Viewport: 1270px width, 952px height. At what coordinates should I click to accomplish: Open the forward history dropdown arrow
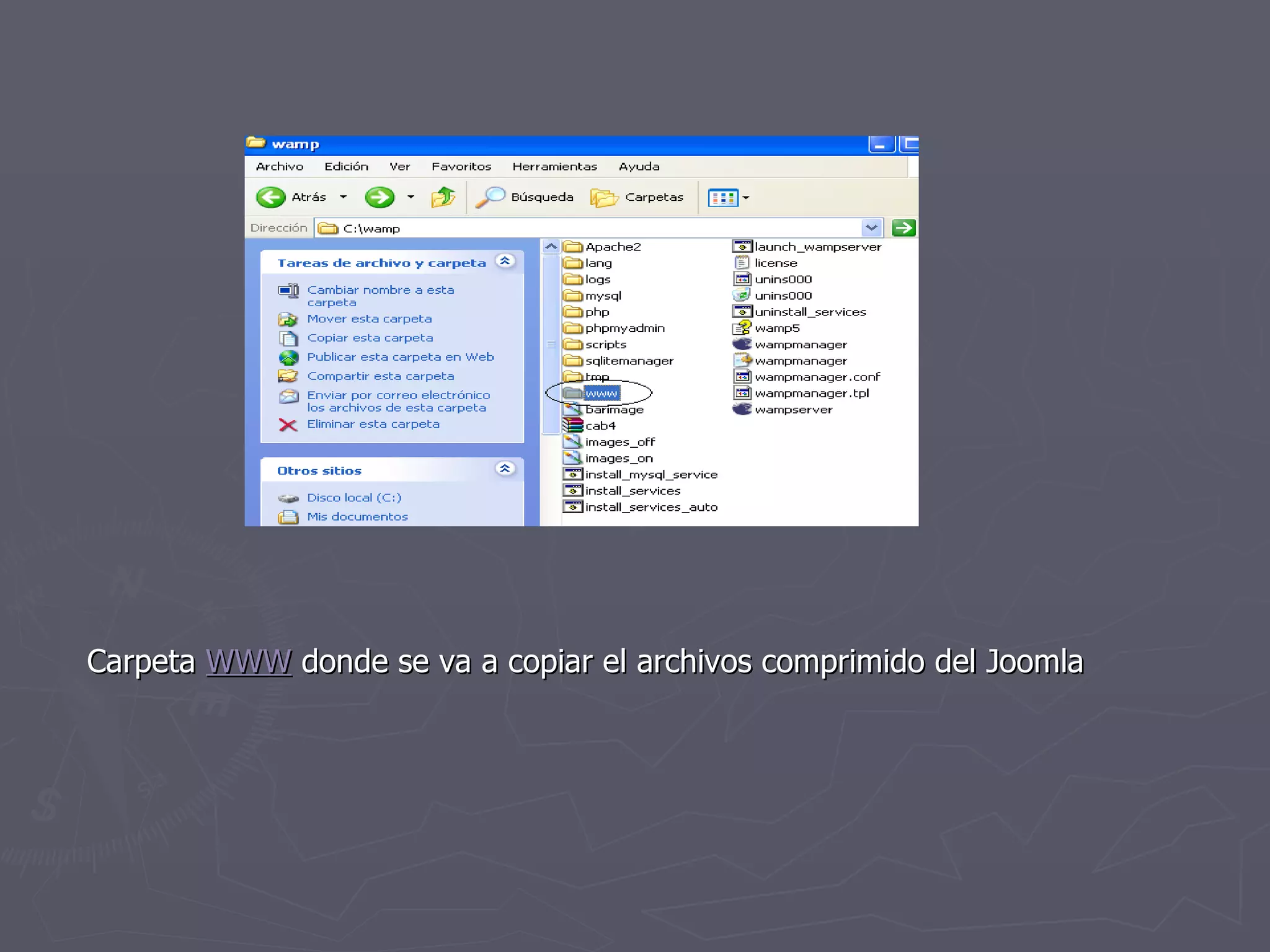point(411,197)
